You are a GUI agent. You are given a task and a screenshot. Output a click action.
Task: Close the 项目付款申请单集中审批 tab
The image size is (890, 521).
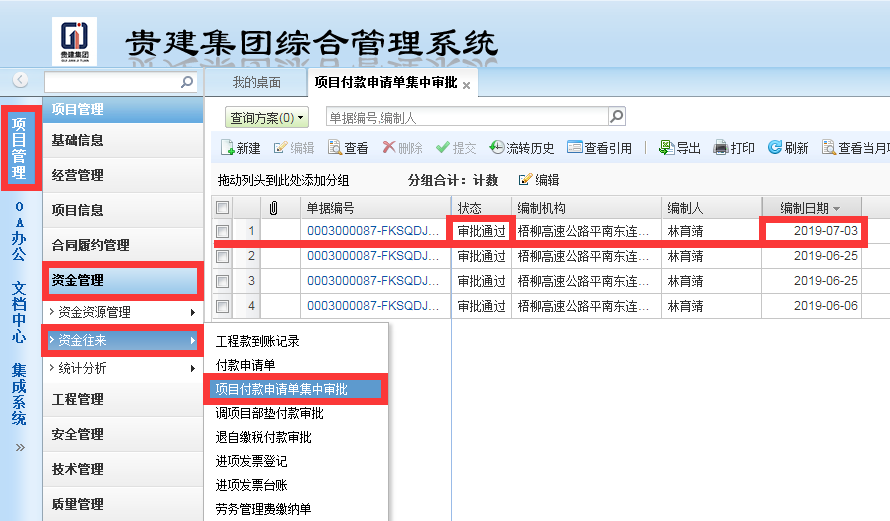(x=467, y=85)
